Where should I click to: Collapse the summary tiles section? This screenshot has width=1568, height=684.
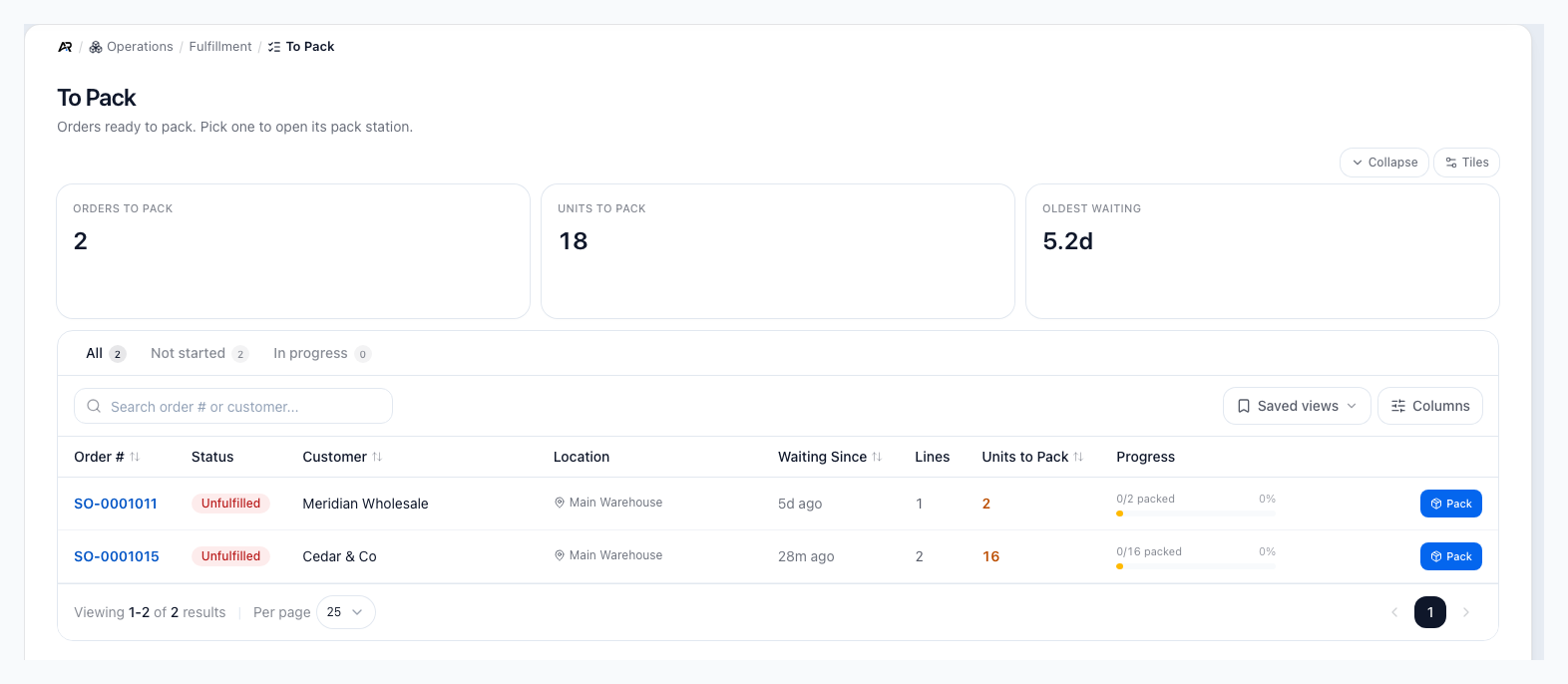click(1384, 163)
